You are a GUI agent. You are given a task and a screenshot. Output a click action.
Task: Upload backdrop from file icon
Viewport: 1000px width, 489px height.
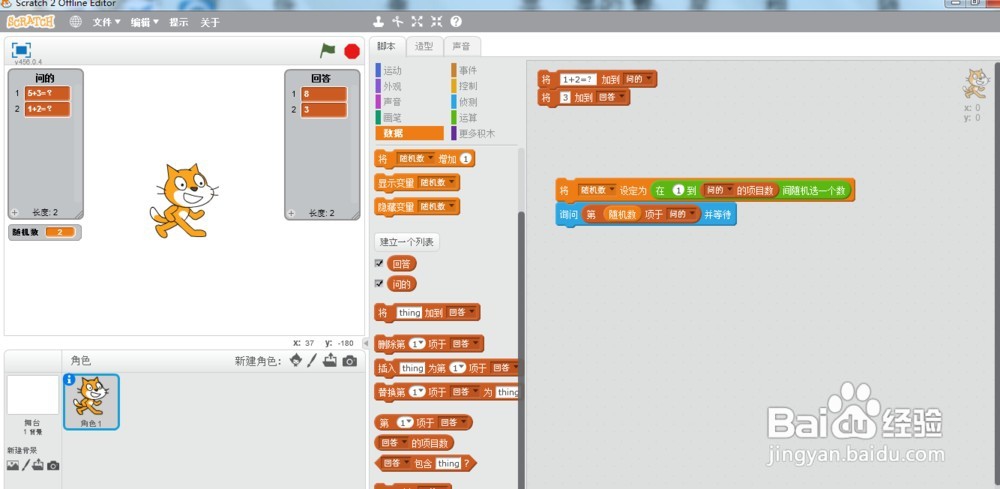pos(39,465)
